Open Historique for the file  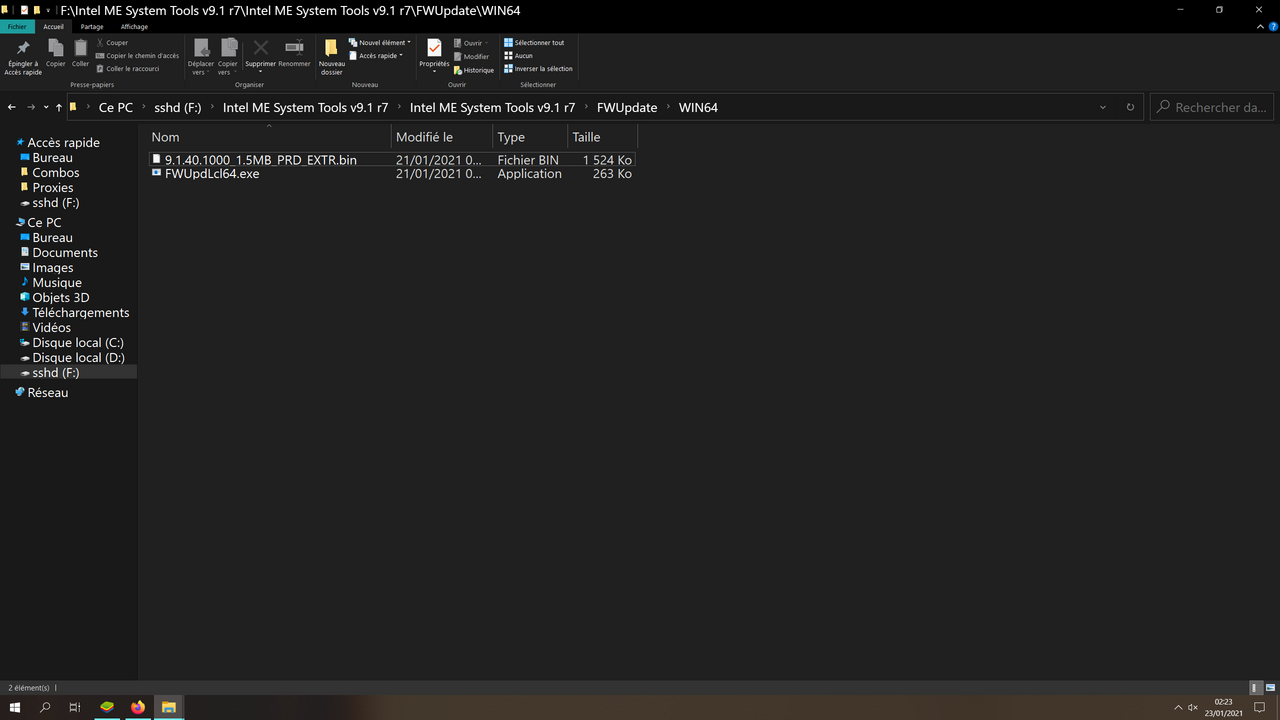tap(473, 70)
